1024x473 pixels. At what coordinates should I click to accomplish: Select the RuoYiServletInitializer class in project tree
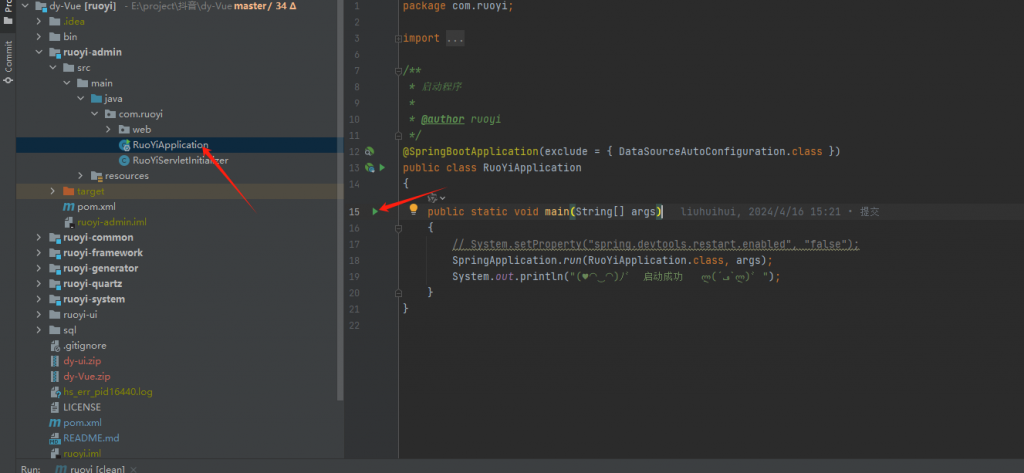pyautogui.click(x=180, y=160)
